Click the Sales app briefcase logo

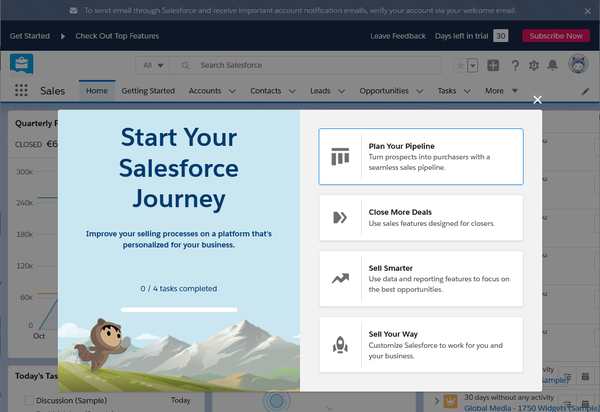(x=22, y=64)
